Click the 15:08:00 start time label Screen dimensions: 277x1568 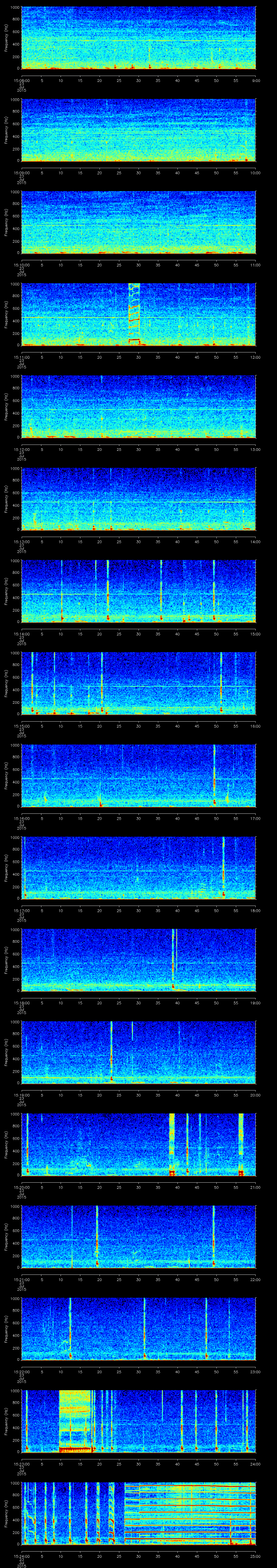point(21,80)
